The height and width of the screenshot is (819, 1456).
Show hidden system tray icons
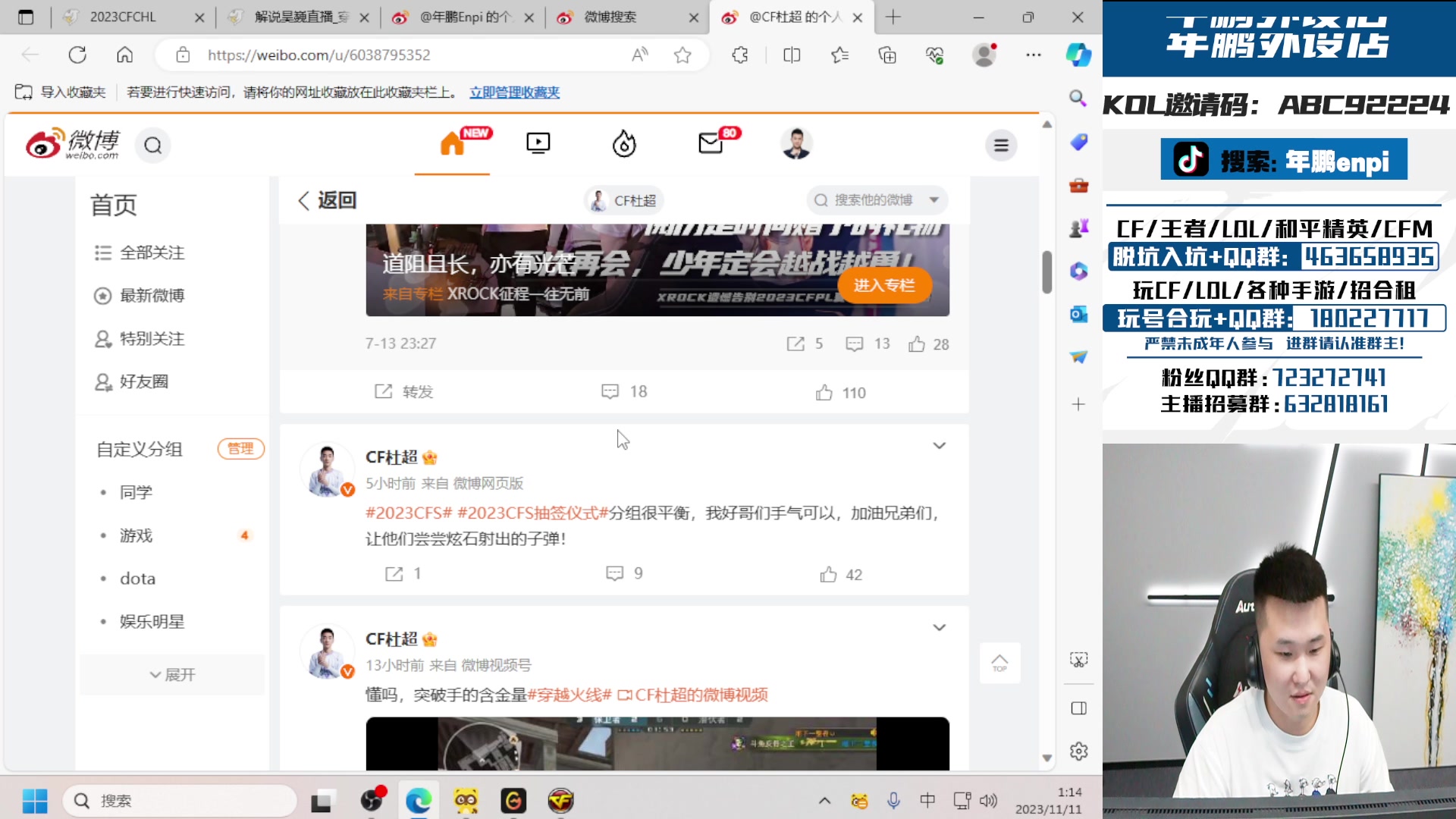pyautogui.click(x=824, y=801)
